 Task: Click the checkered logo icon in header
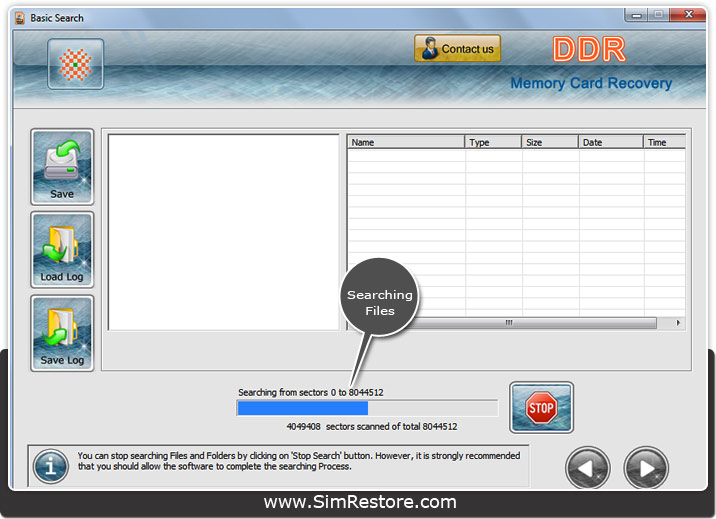75,64
